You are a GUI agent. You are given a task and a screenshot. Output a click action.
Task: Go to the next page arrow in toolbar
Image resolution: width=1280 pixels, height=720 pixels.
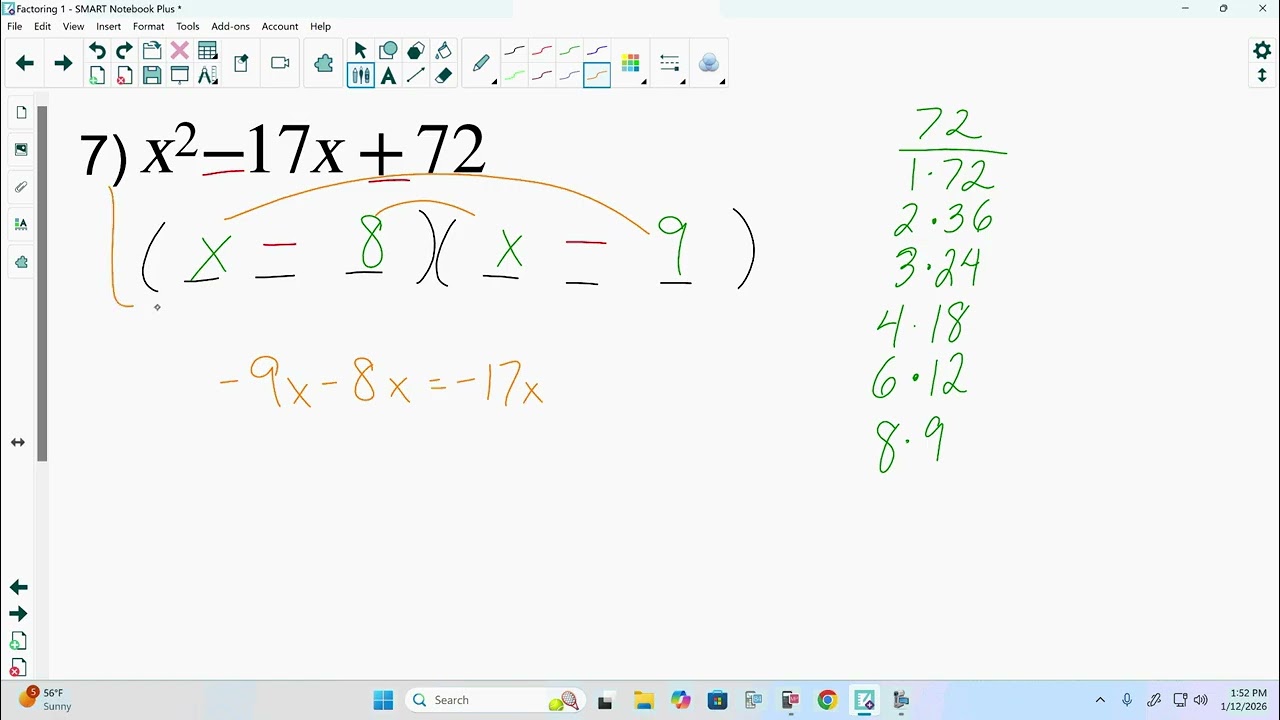click(x=63, y=63)
